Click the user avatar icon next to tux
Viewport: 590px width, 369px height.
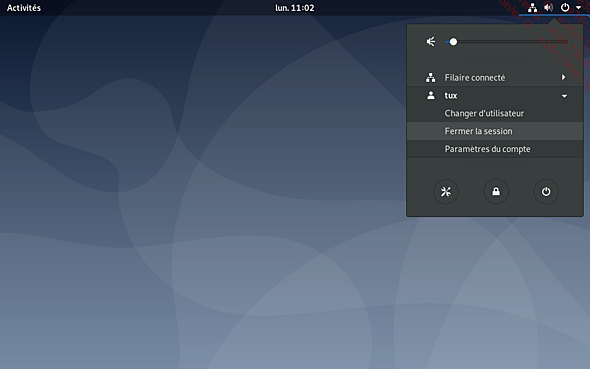431,96
